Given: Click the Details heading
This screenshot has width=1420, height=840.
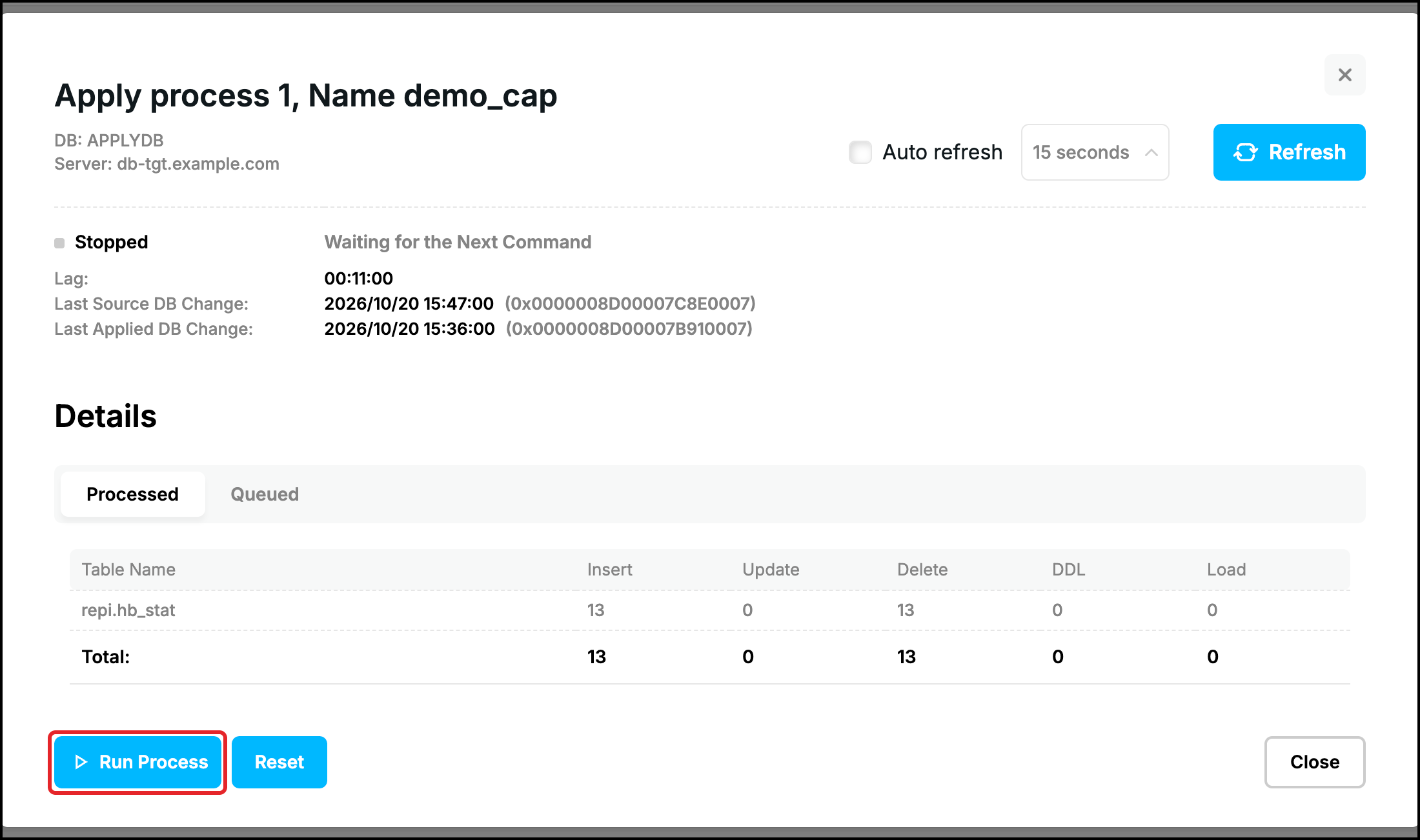Looking at the screenshot, I should [x=106, y=416].
